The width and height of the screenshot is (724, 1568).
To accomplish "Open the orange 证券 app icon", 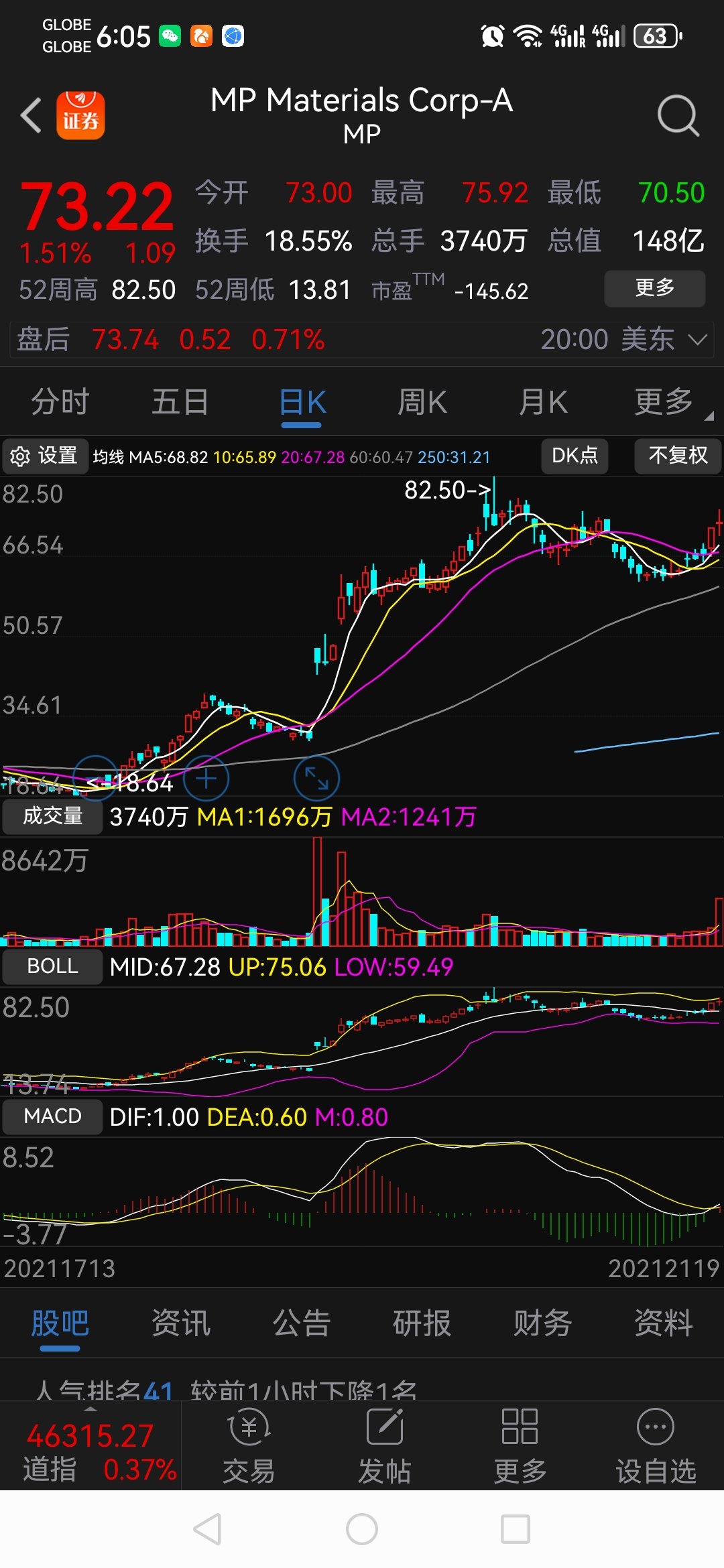I will click(x=80, y=115).
